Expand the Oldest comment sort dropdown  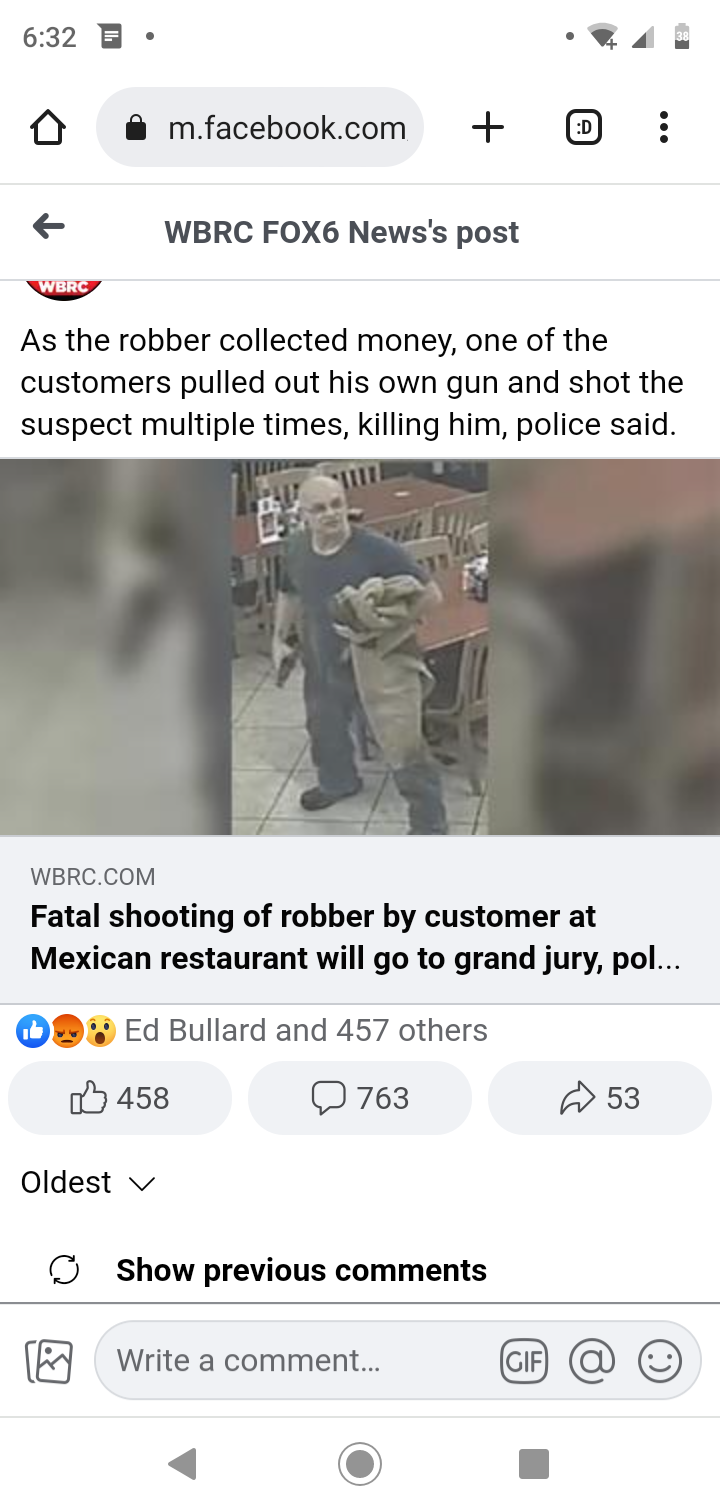pyautogui.click(x=88, y=1182)
